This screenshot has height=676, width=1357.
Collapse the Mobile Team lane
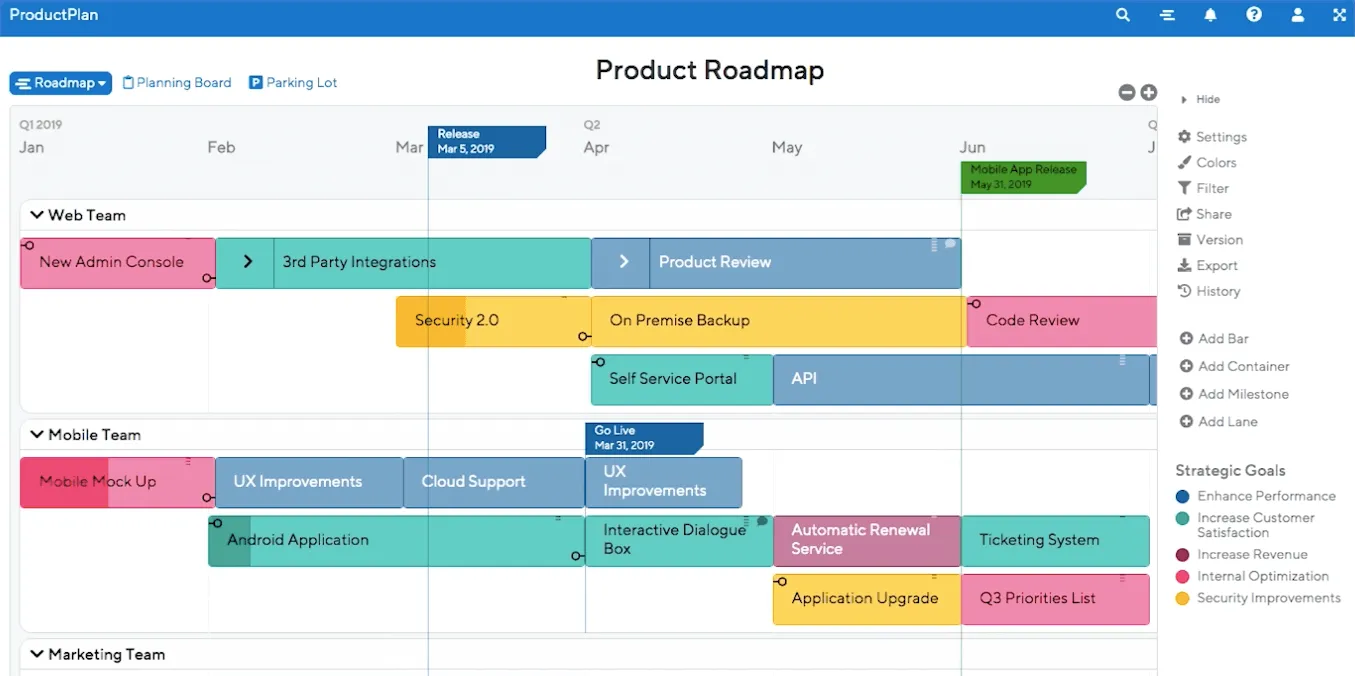[37, 434]
